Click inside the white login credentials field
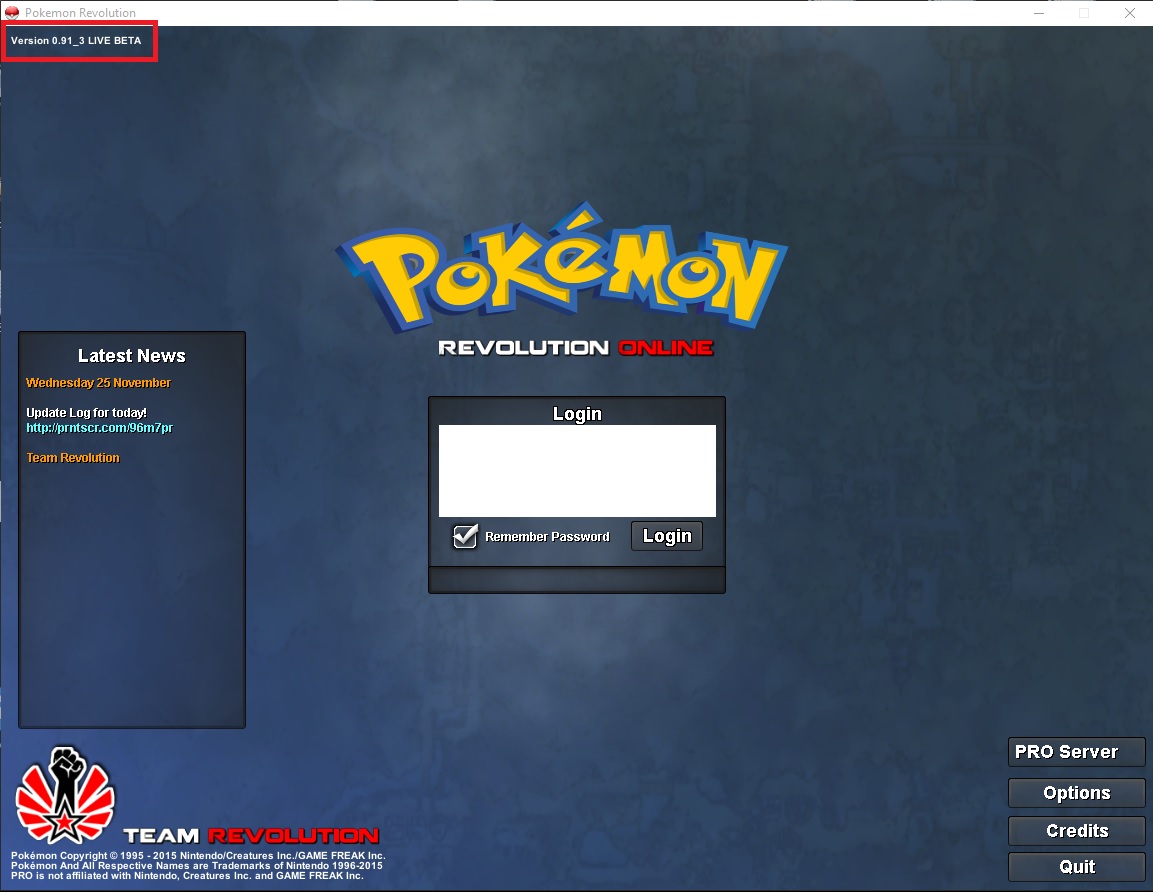Image resolution: width=1153 pixels, height=892 pixels. 577,471
